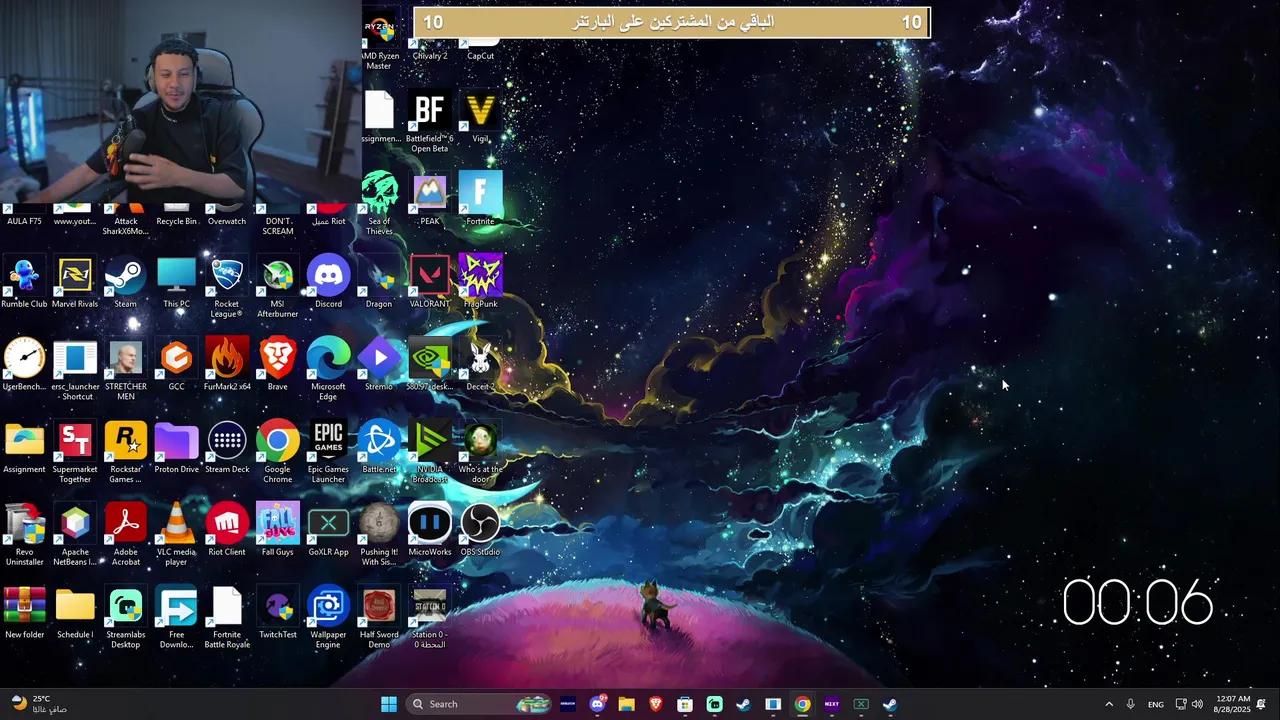
Task: Select the OBS Studio desktop shortcut
Action: click(x=480, y=530)
